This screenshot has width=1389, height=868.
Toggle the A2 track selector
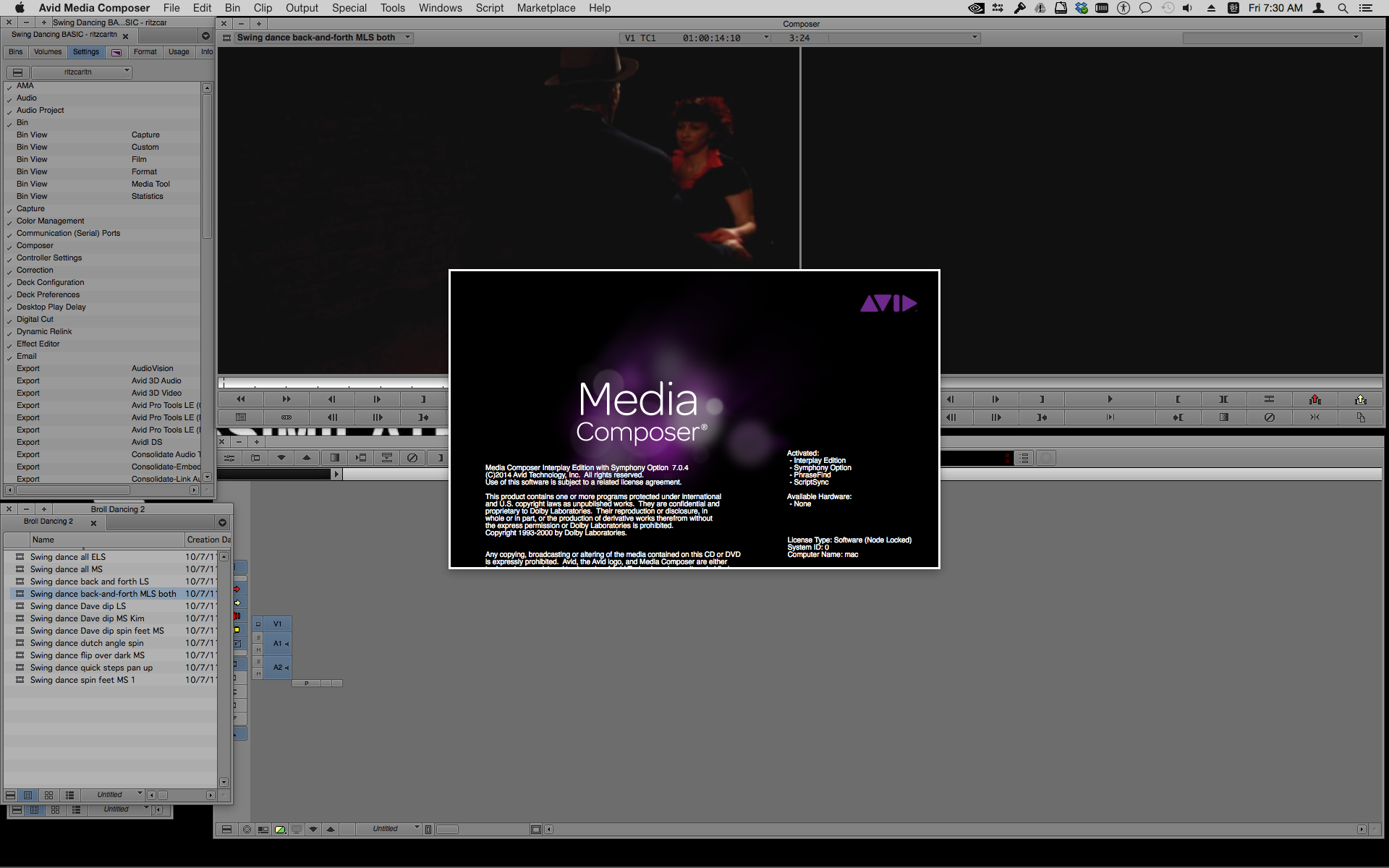(278, 668)
